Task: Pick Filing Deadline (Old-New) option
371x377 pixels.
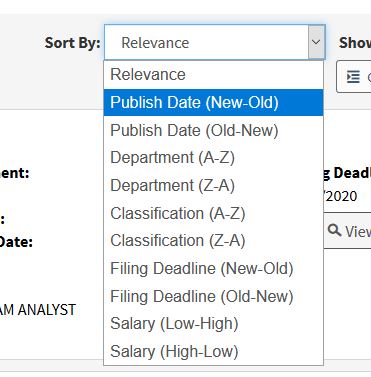Action: pyautogui.click(x=213, y=296)
